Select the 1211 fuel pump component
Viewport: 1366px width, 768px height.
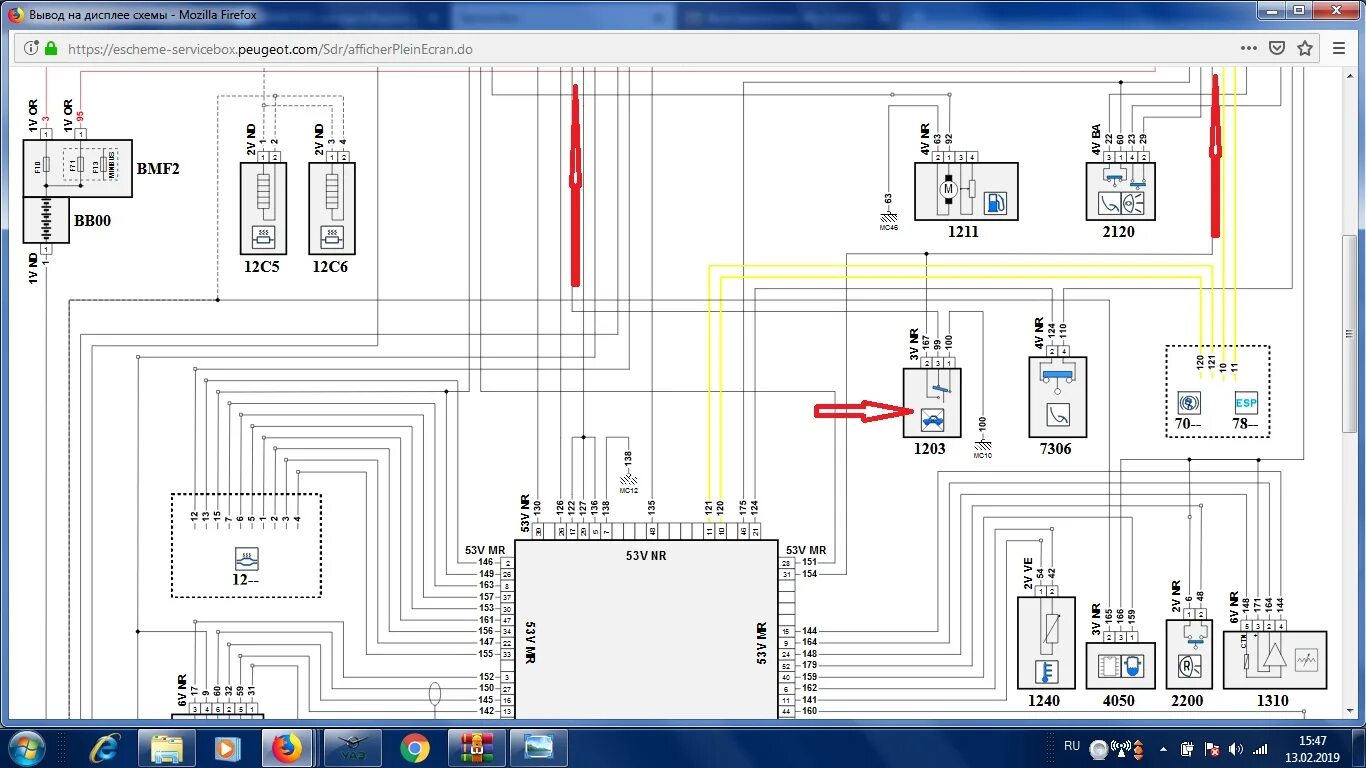click(x=966, y=191)
